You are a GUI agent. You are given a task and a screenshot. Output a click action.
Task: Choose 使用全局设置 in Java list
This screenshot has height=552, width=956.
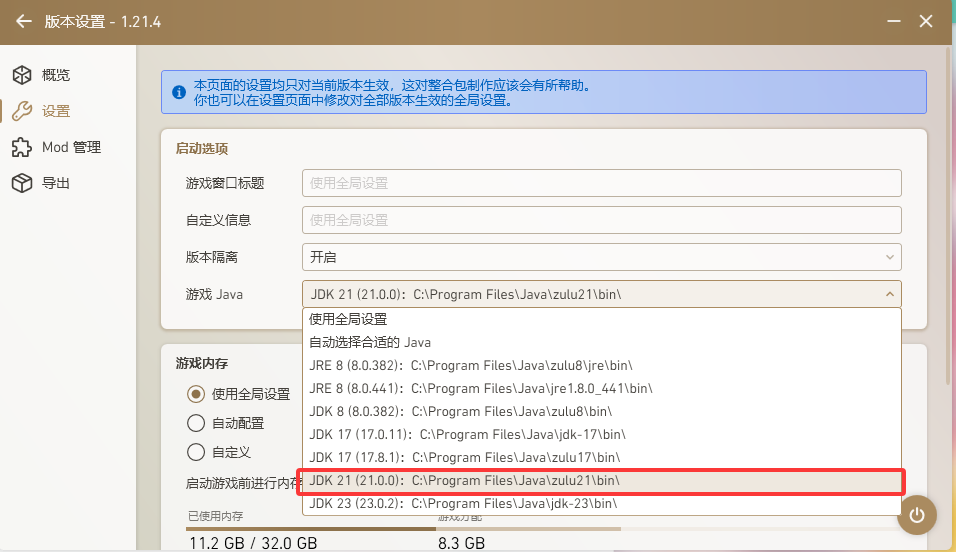[x=602, y=319]
